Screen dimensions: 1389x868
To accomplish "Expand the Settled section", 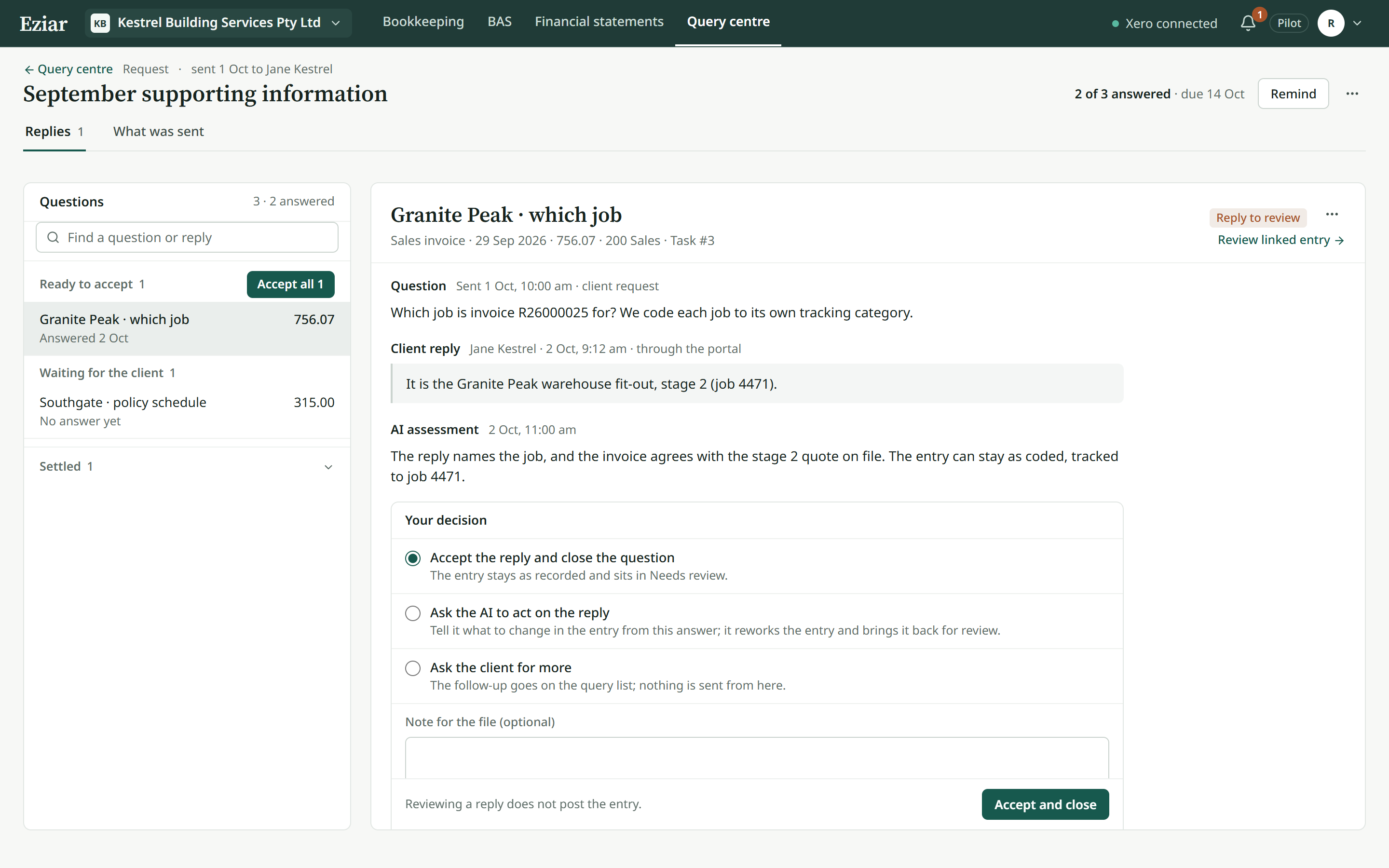I will [x=187, y=467].
